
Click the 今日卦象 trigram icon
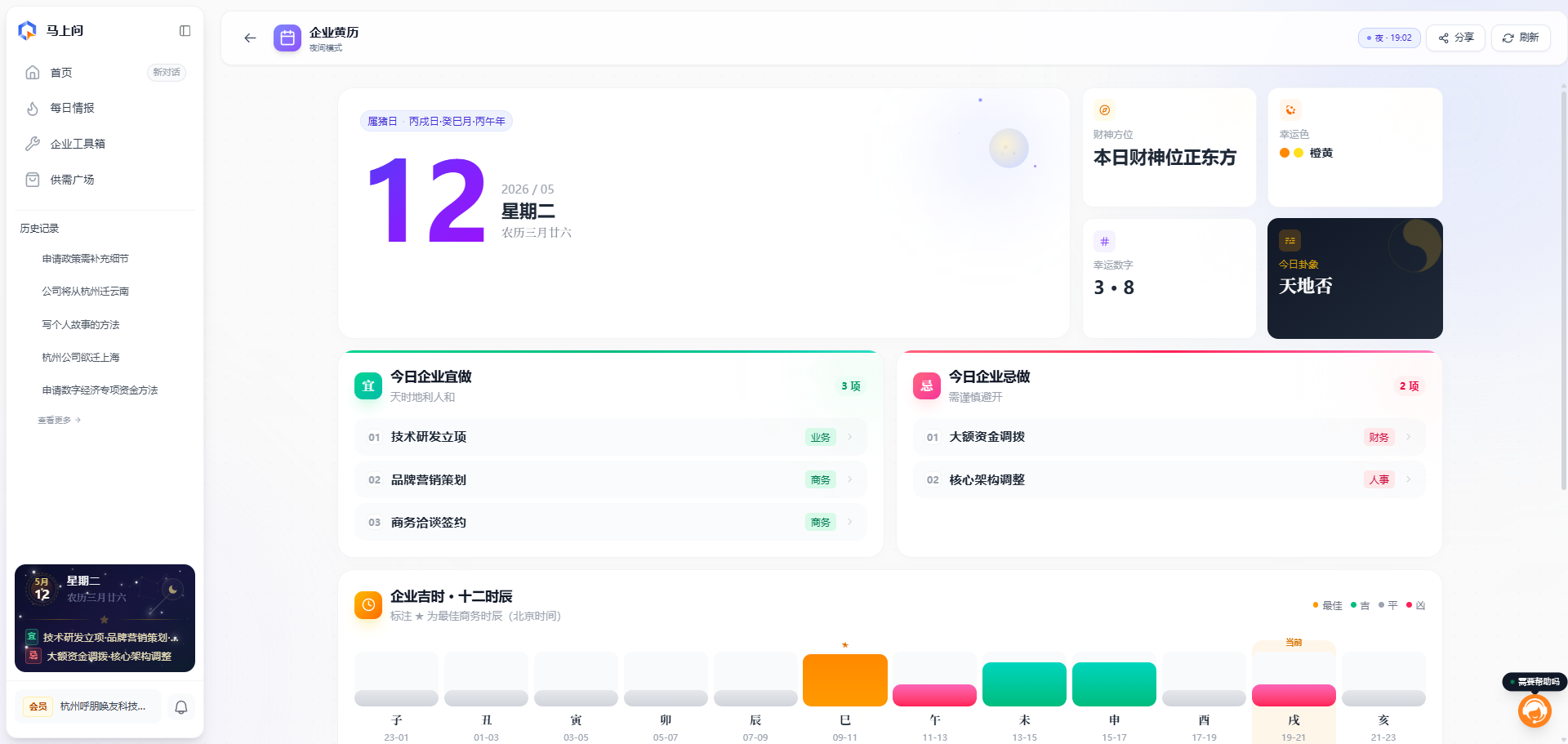point(1290,241)
